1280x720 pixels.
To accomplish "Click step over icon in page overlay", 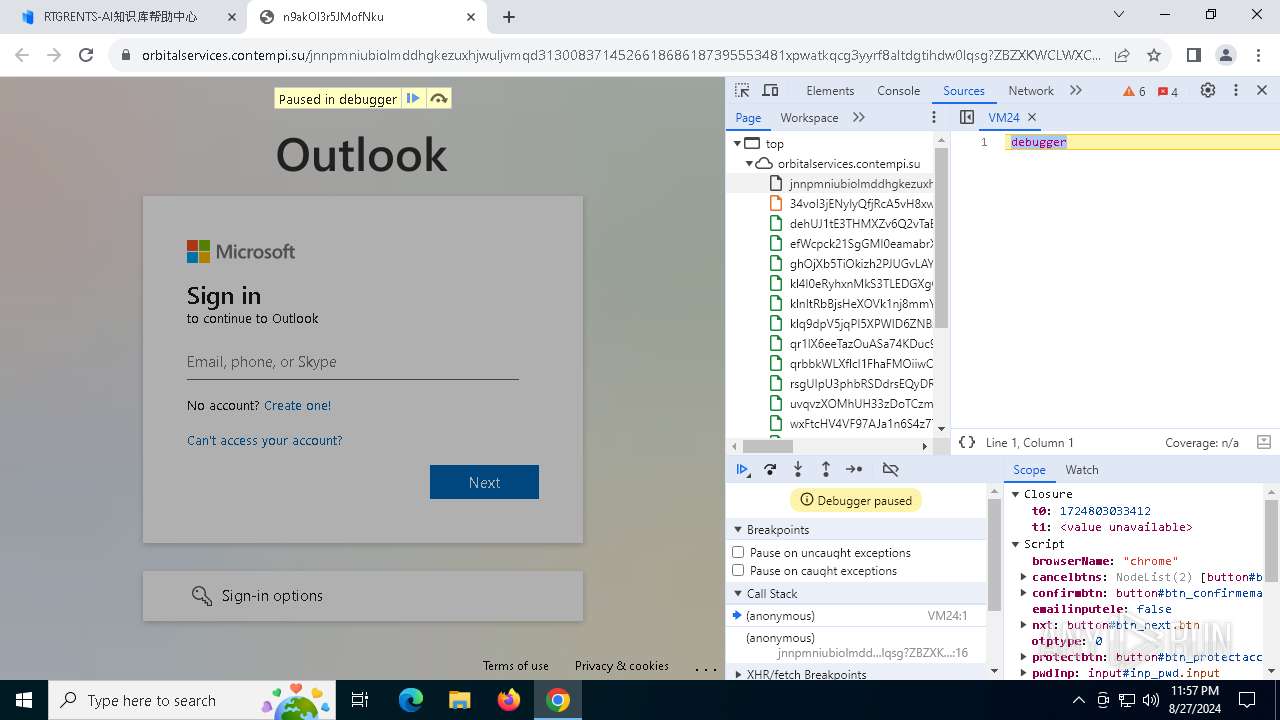I will pyautogui.click(x=438, y=98).
